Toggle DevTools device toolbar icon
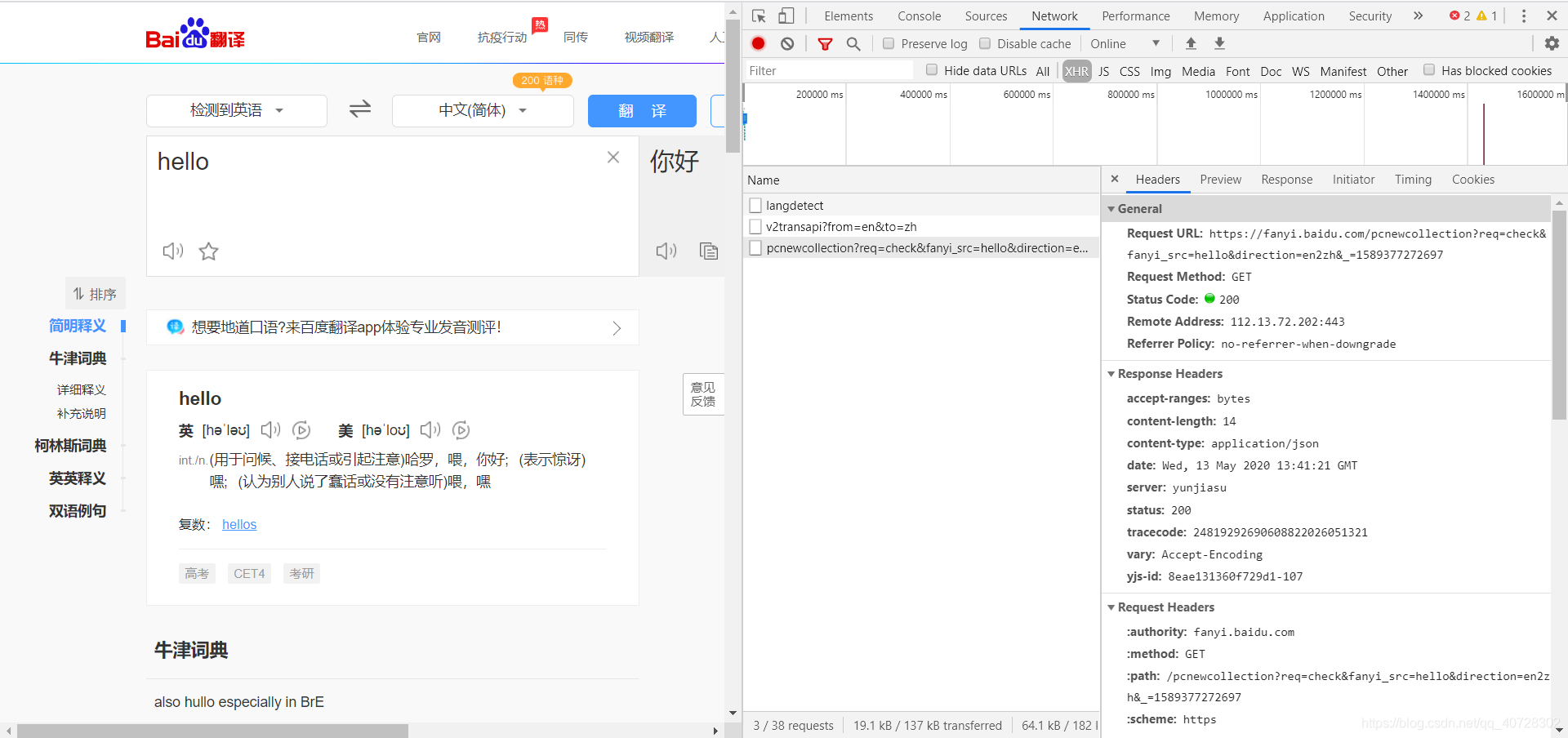Screen dimensions: 1568x738 pos(786,16)
